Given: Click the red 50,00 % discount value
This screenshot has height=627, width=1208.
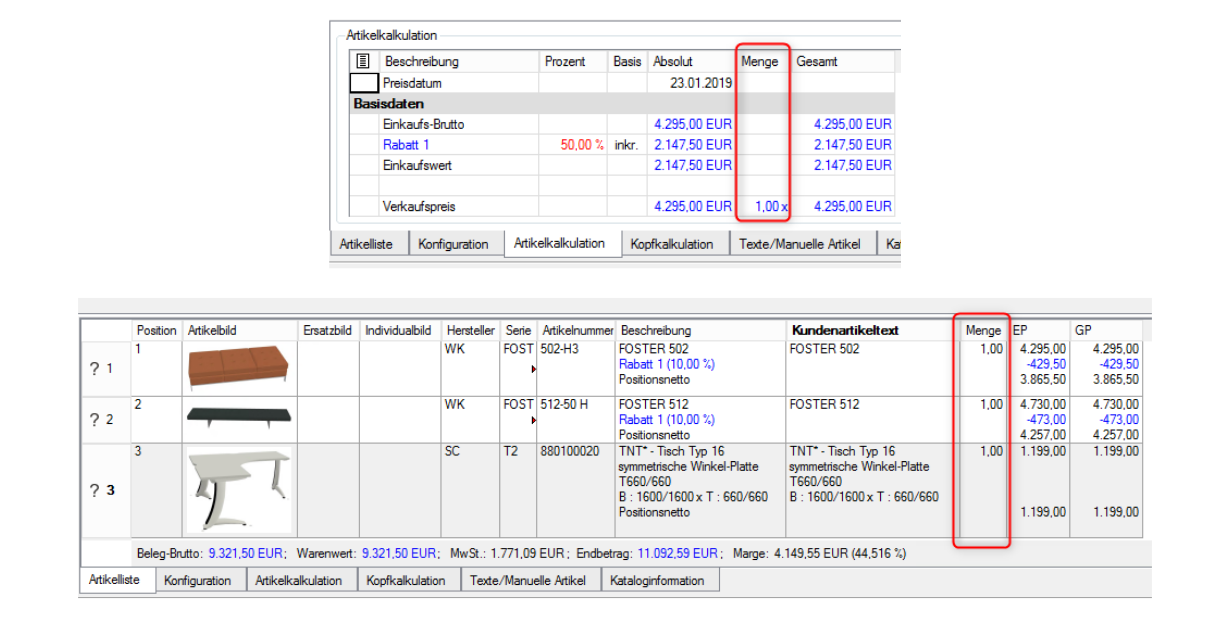Looking at the screenshot, I should pyautogui.click(x=581, y=145).
